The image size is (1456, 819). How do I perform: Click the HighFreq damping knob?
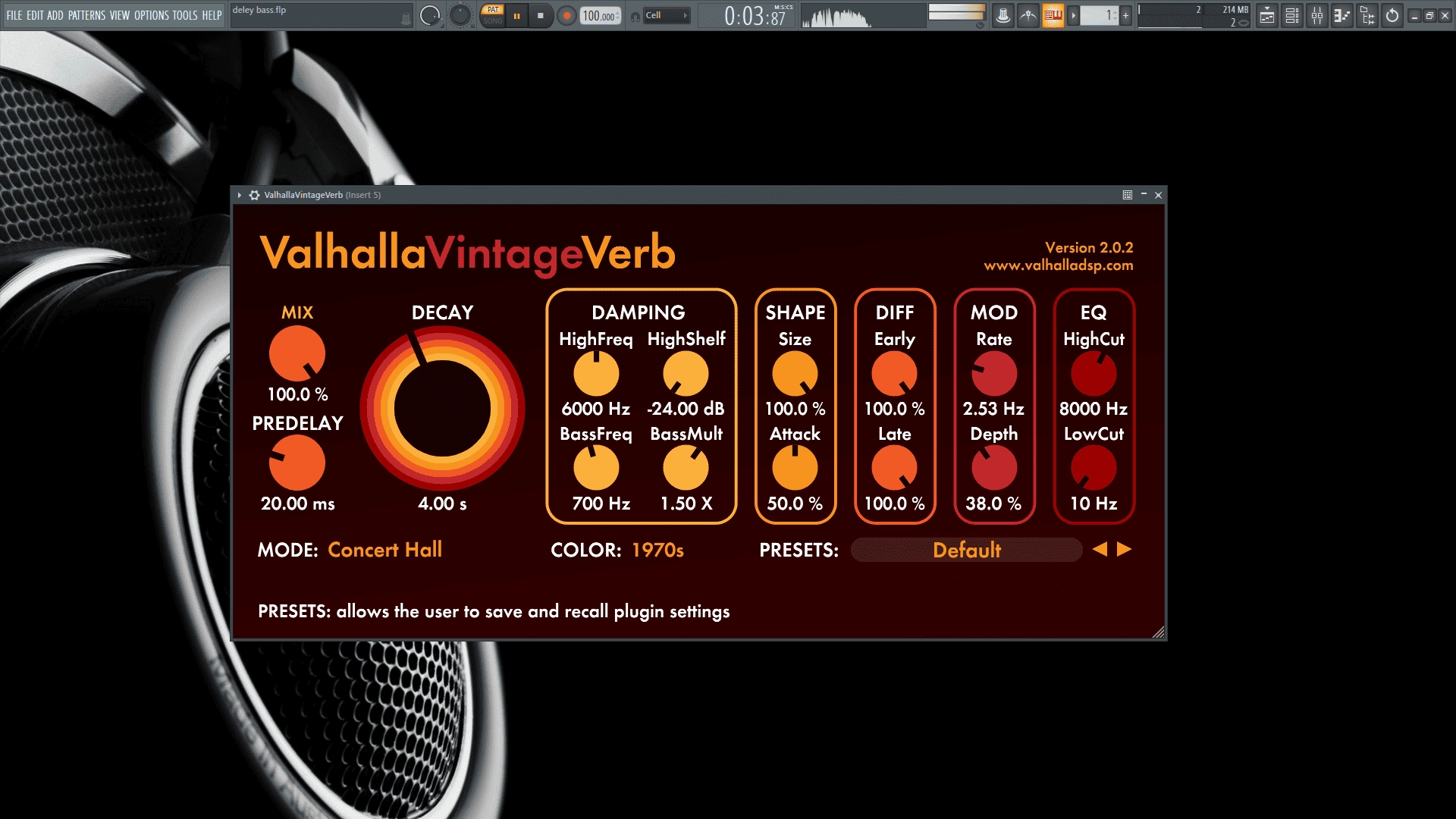(x=596, y=374)
